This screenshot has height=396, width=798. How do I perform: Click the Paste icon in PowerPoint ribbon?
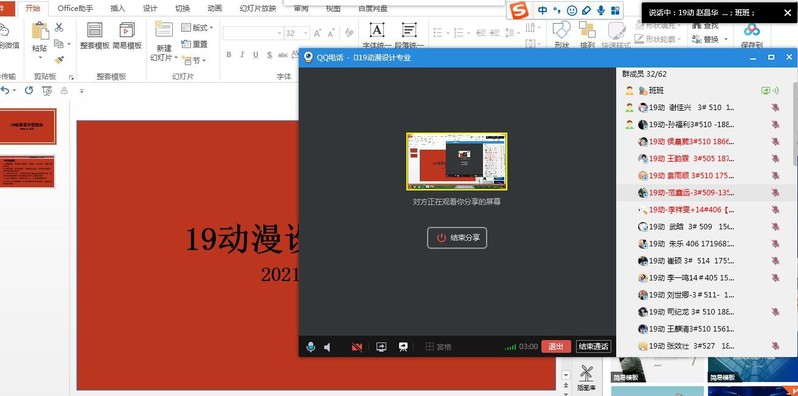click(x=40, y=31)
